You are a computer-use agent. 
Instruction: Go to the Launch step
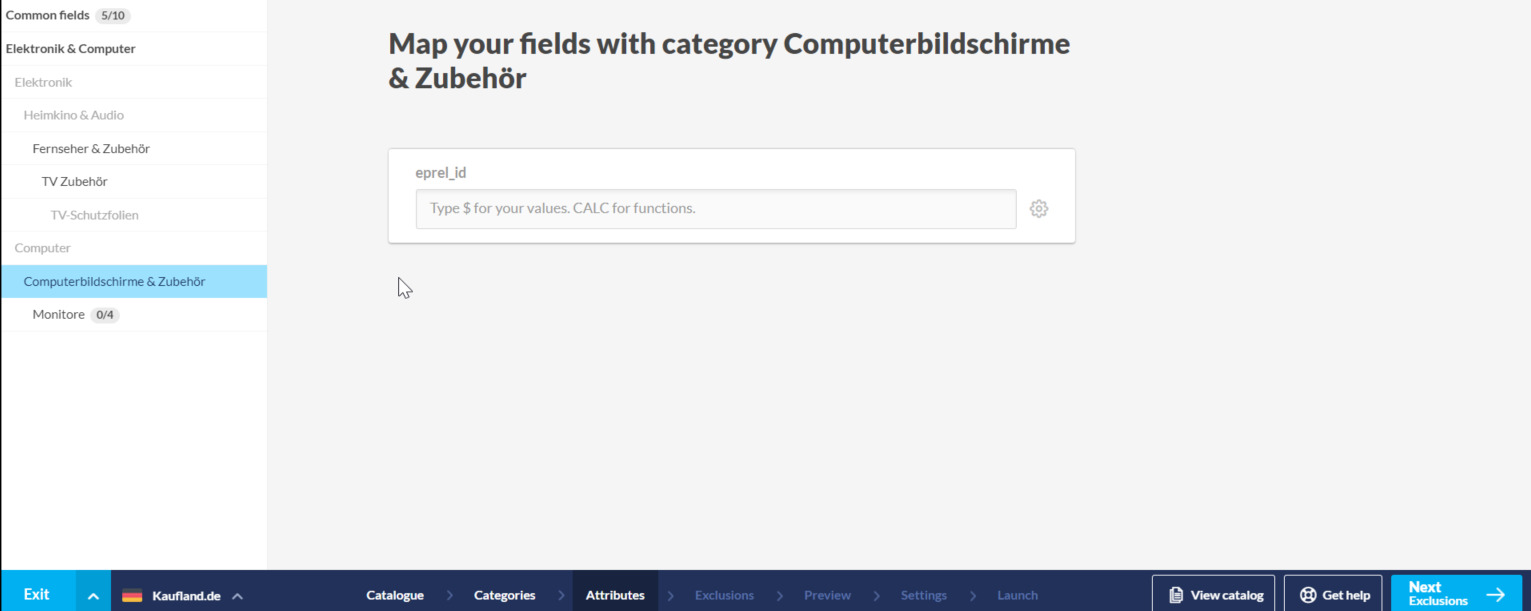click(1017, 595)
